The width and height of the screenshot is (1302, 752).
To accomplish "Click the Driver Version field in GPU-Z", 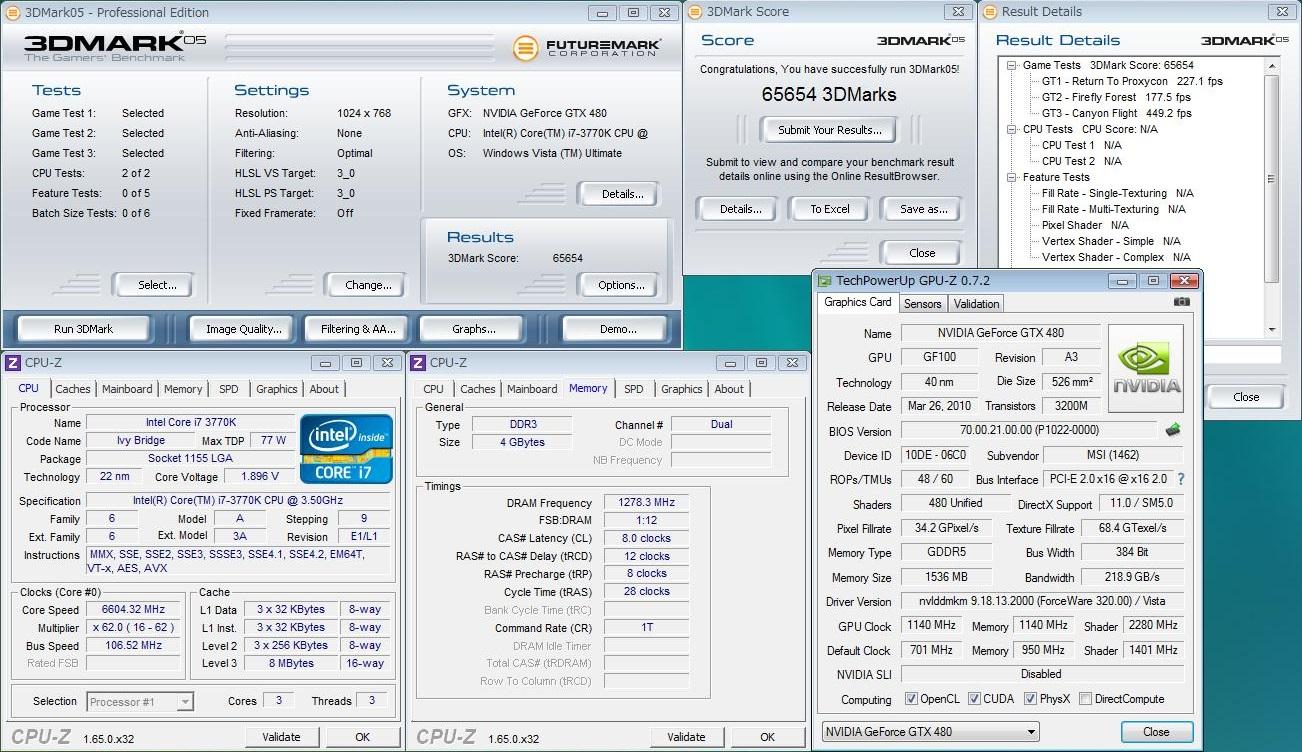I will coord(1042,602).
